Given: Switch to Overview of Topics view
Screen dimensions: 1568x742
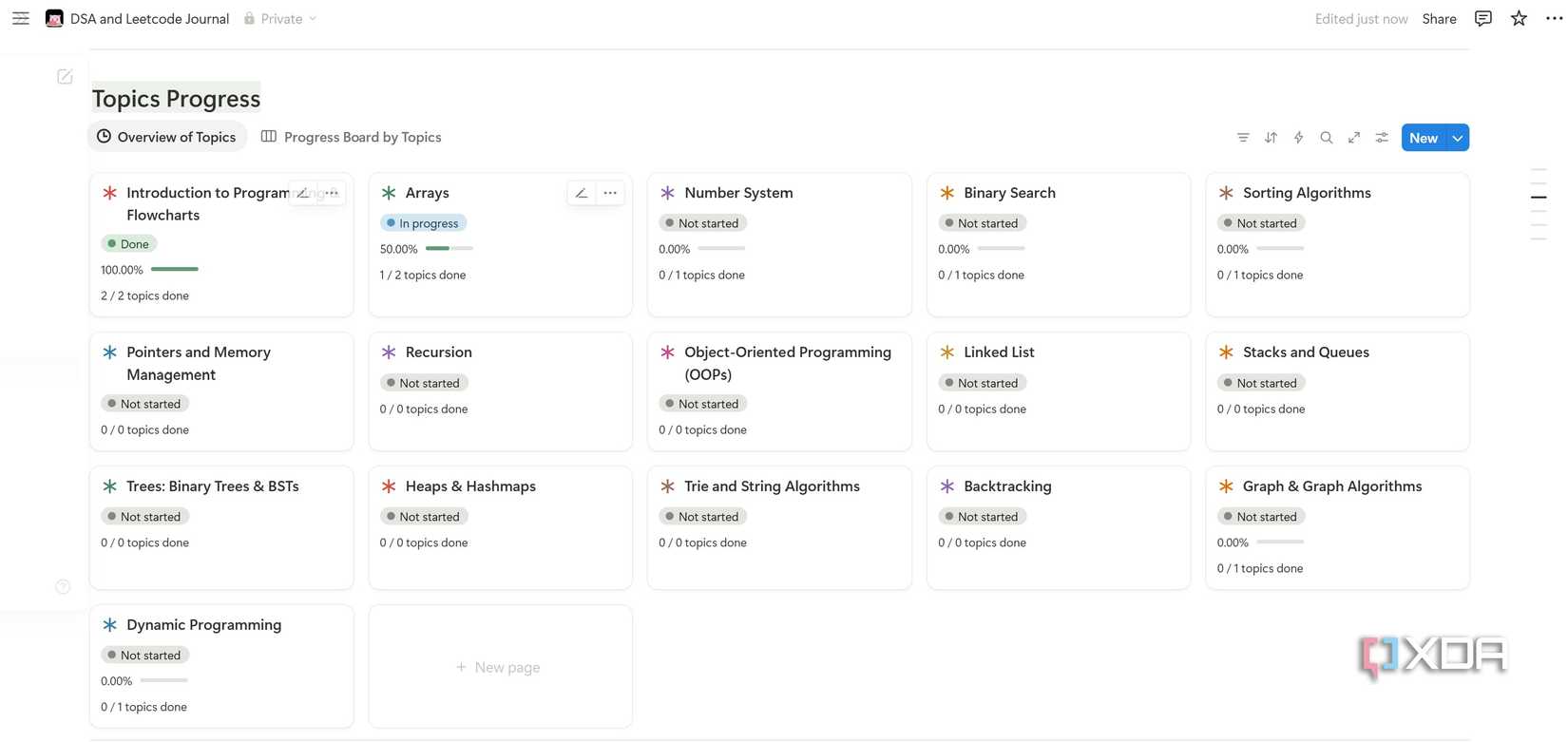Looking at the screenshot, I should point(167,137).
